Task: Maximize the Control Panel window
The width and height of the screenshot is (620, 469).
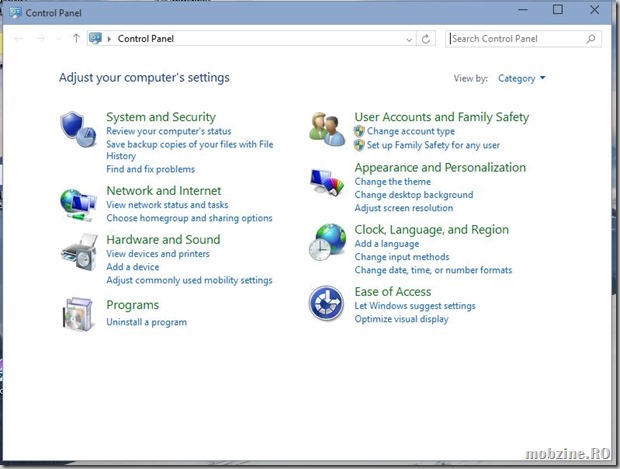Action: point(558,9)
